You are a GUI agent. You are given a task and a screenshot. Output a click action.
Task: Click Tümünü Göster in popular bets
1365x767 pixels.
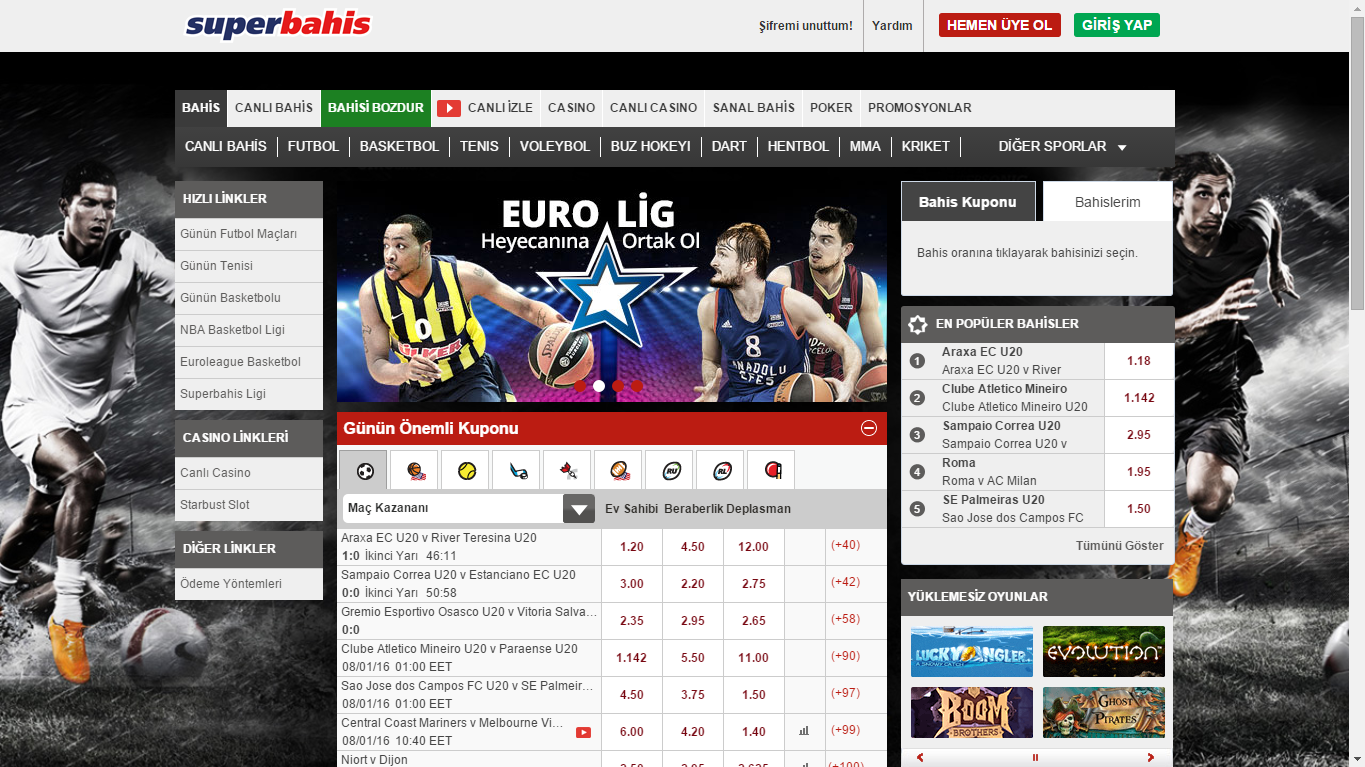pyautogui.click(x=1120, y=546)
